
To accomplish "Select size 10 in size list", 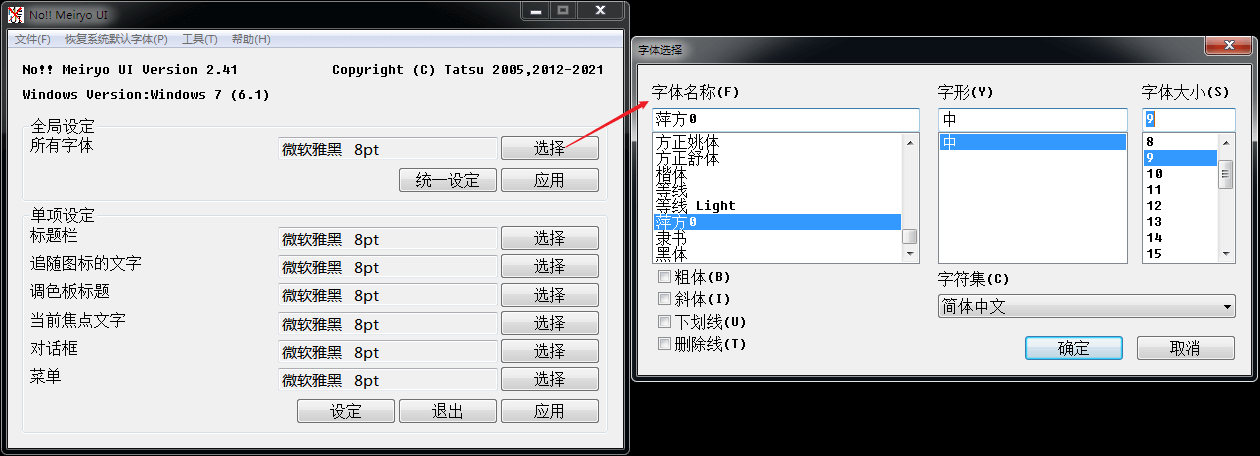I will [x=1180, y=174].
